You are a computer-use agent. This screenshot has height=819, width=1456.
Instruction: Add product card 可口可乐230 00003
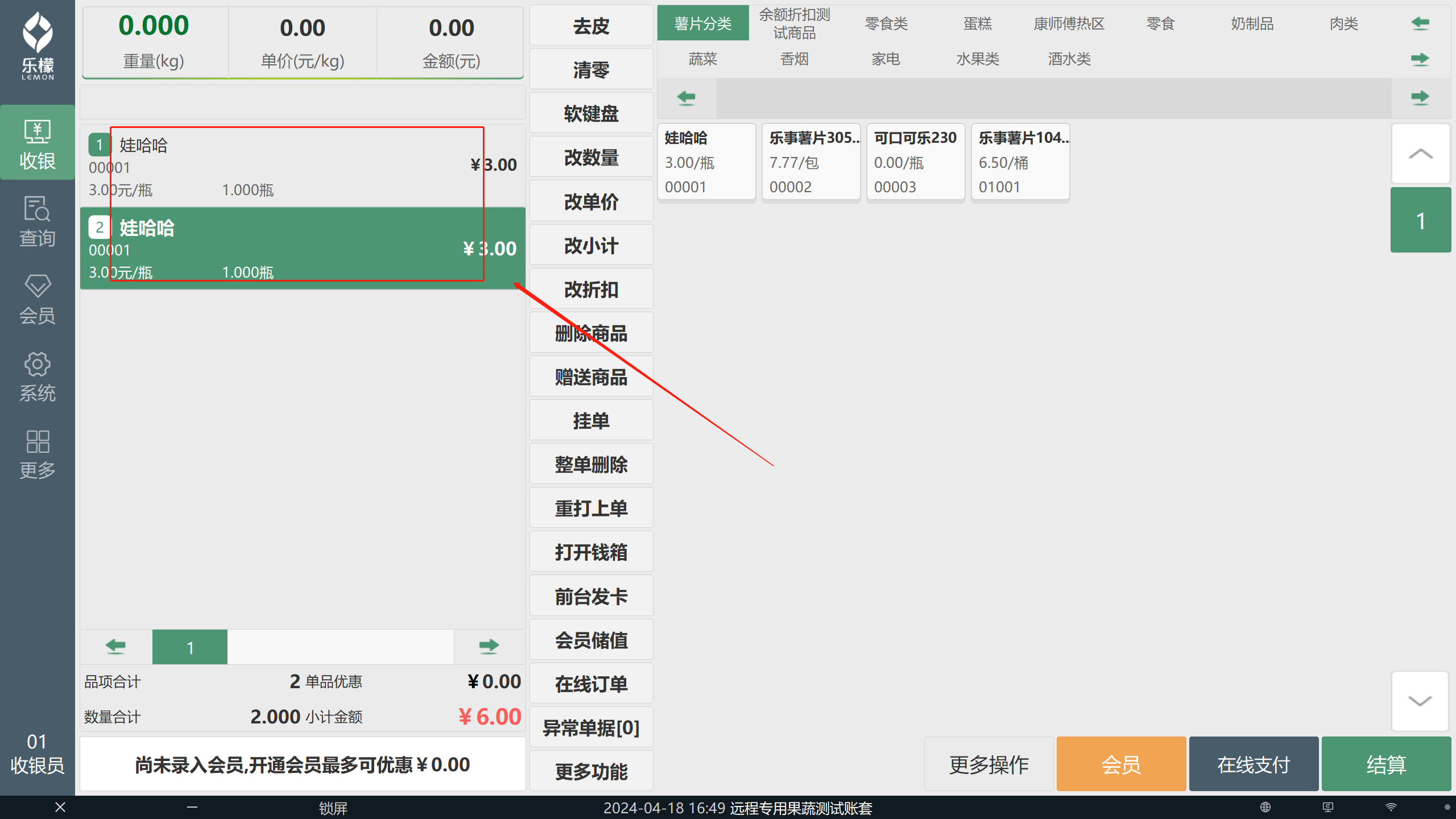(x=916, y=162)
